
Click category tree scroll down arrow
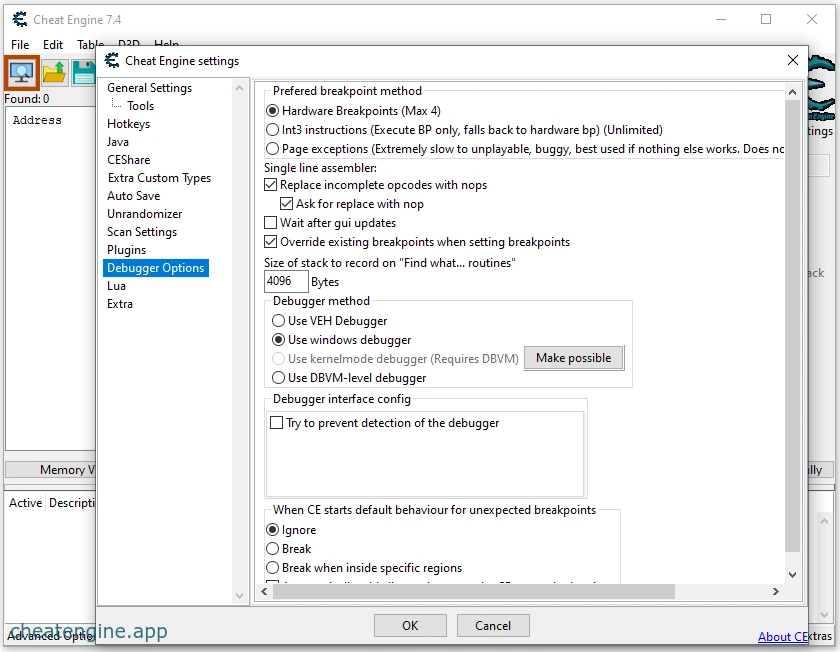(239, 595)
